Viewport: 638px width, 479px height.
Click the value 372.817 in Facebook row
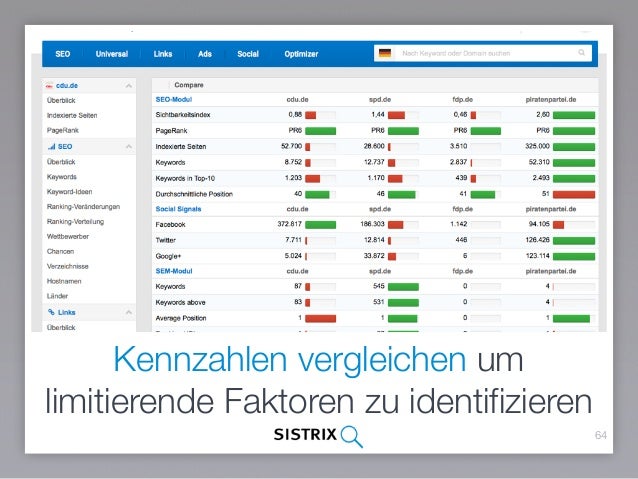click(x=289, y=224)
